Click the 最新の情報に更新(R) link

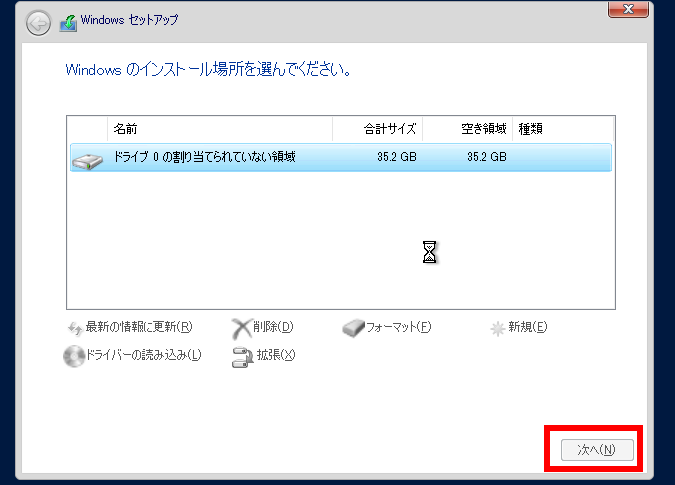tap(139, 327)
